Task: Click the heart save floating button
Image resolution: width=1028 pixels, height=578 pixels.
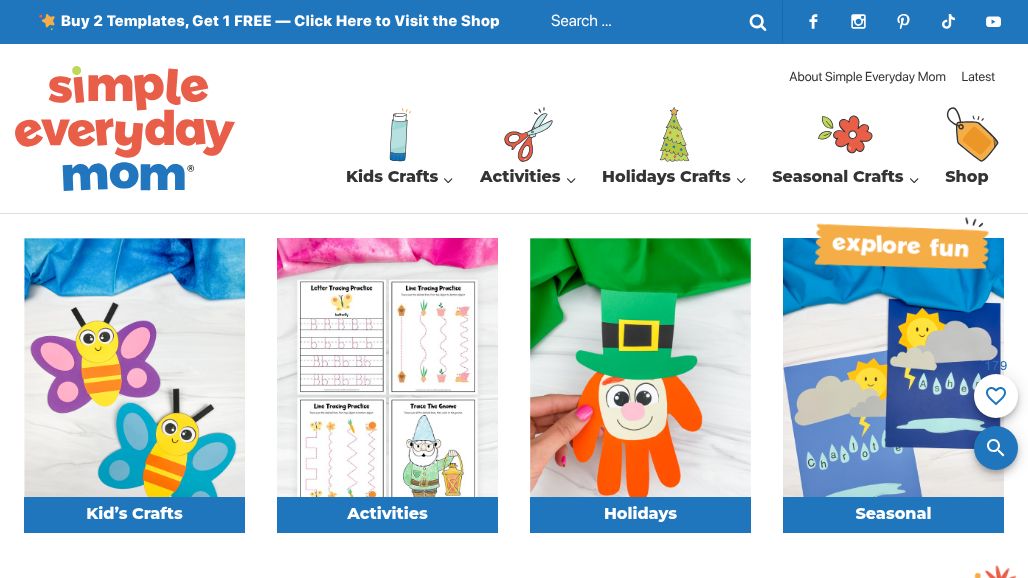Action: 995,395
